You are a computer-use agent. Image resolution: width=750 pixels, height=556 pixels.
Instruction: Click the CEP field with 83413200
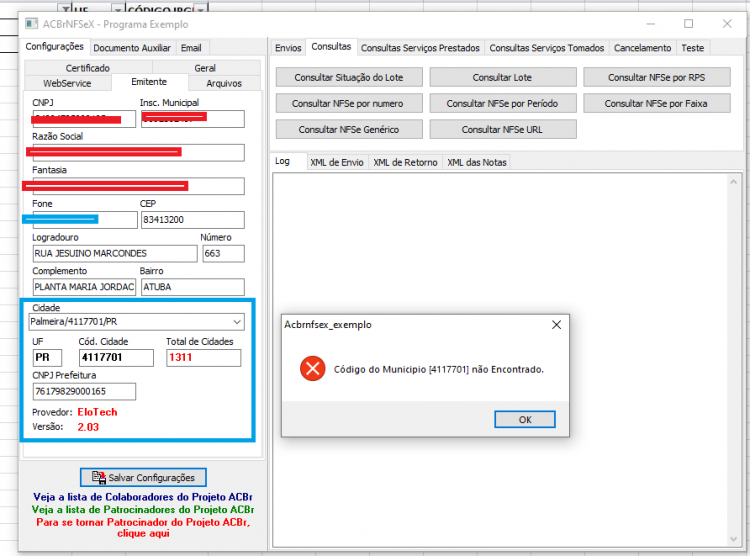192,220
